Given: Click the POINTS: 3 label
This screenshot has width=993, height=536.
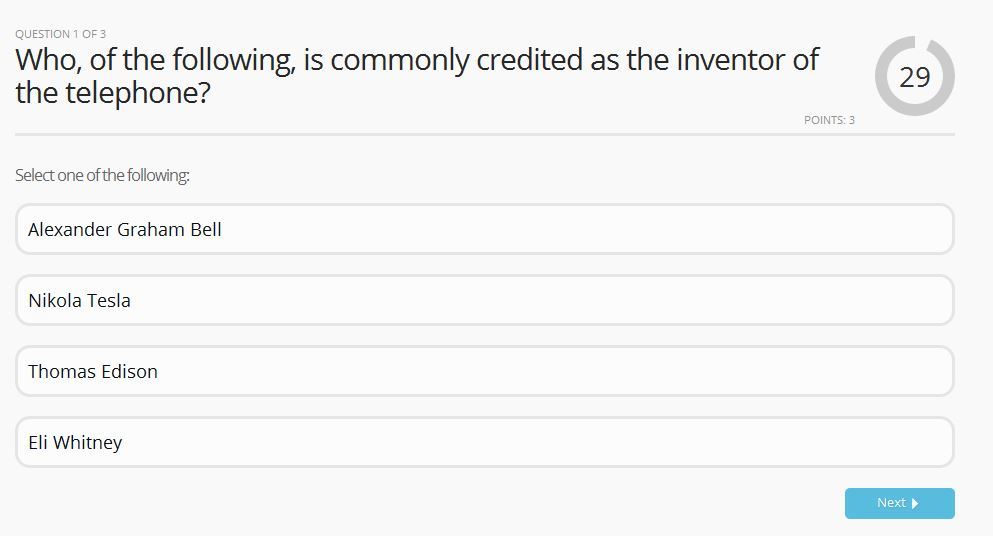Looking at the screenshot, I should click(829, 120).
